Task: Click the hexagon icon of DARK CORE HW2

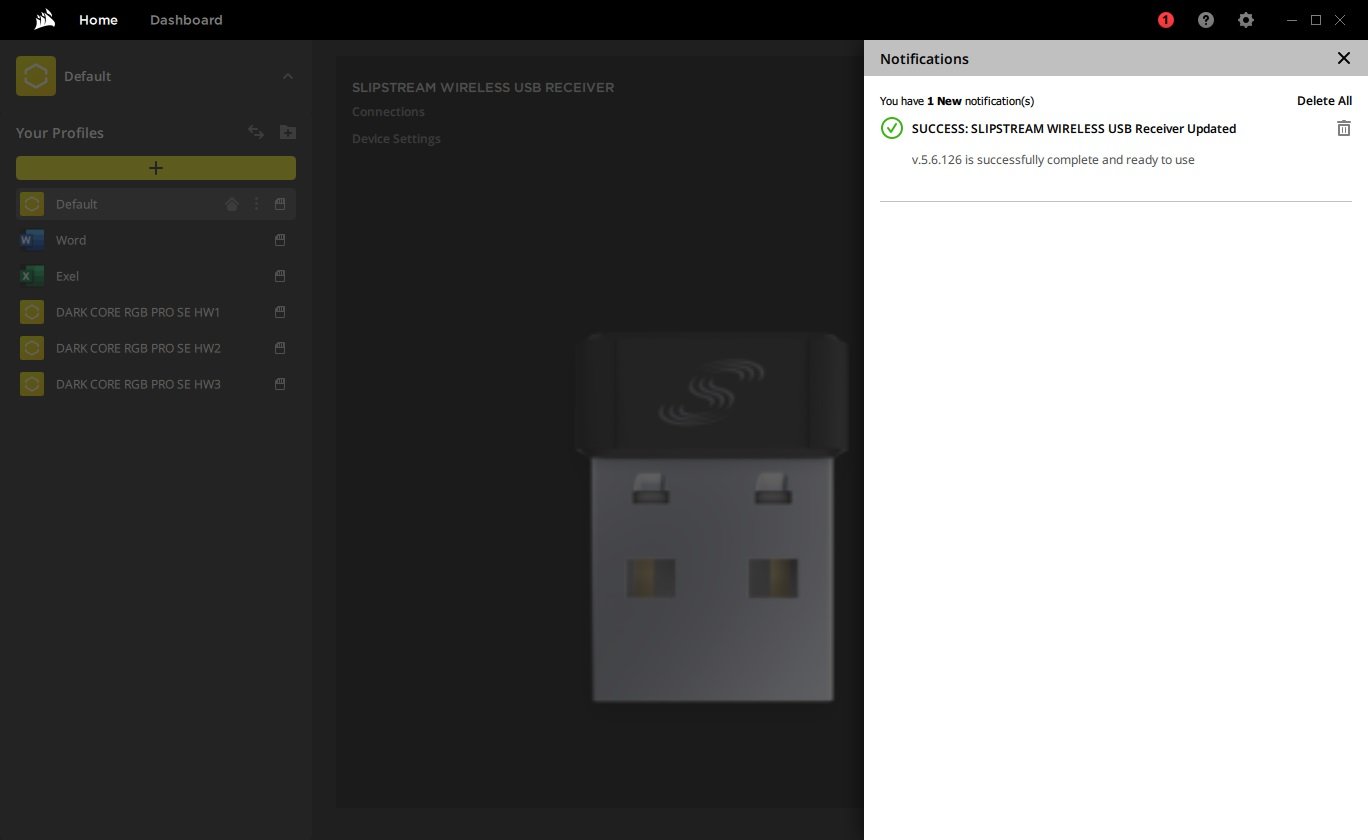Action: pos(32,348)
